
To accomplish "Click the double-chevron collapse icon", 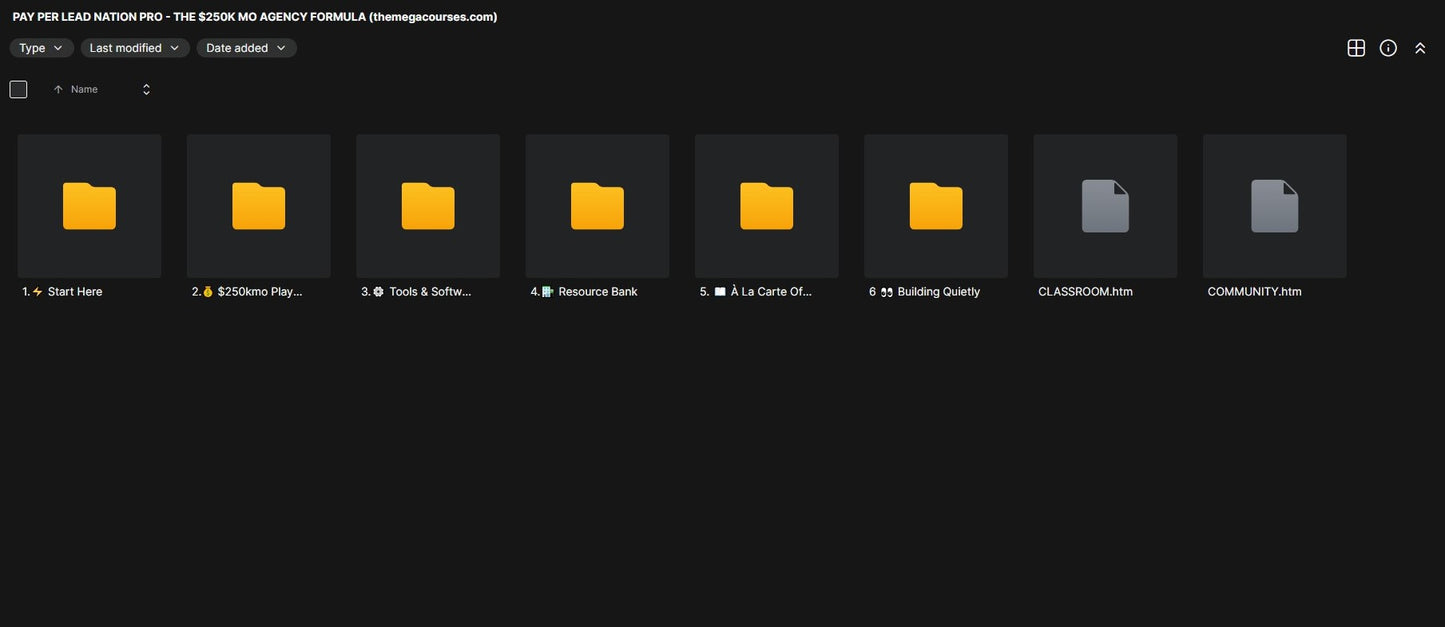I will point(1420,48).
